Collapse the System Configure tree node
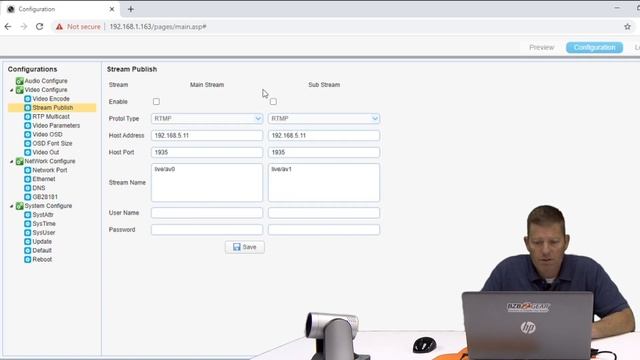640x360 pixels. [x=11, y=207]
